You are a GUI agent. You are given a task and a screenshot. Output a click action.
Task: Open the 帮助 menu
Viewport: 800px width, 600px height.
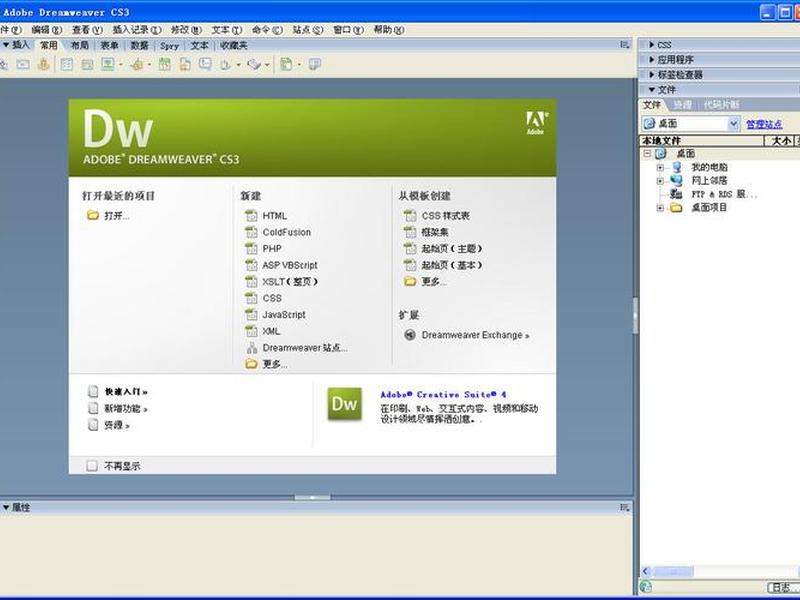pos(389,30)
